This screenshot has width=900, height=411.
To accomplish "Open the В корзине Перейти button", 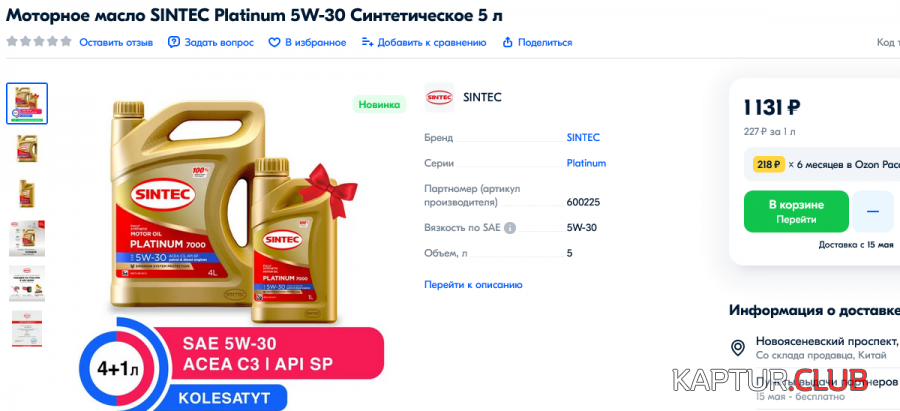I will [796, 212].
